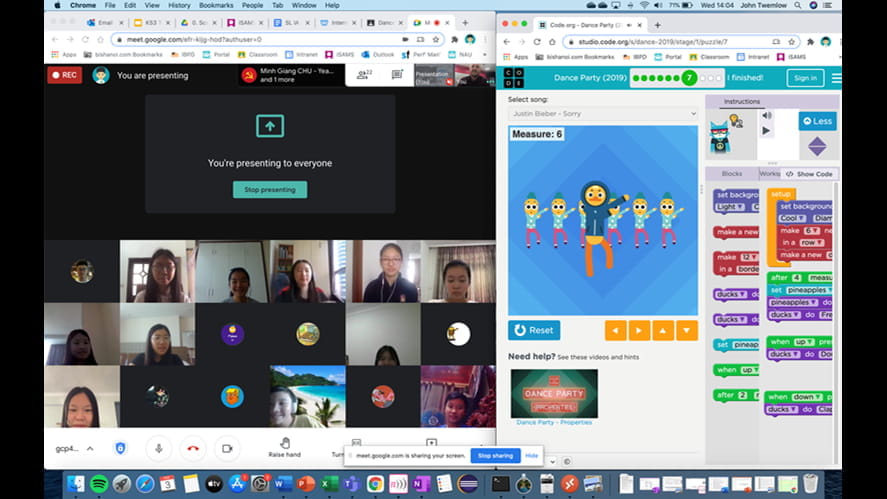The image size is (887, 499).
Task: Select level 7 in progress bar
Action: (689, 78)
